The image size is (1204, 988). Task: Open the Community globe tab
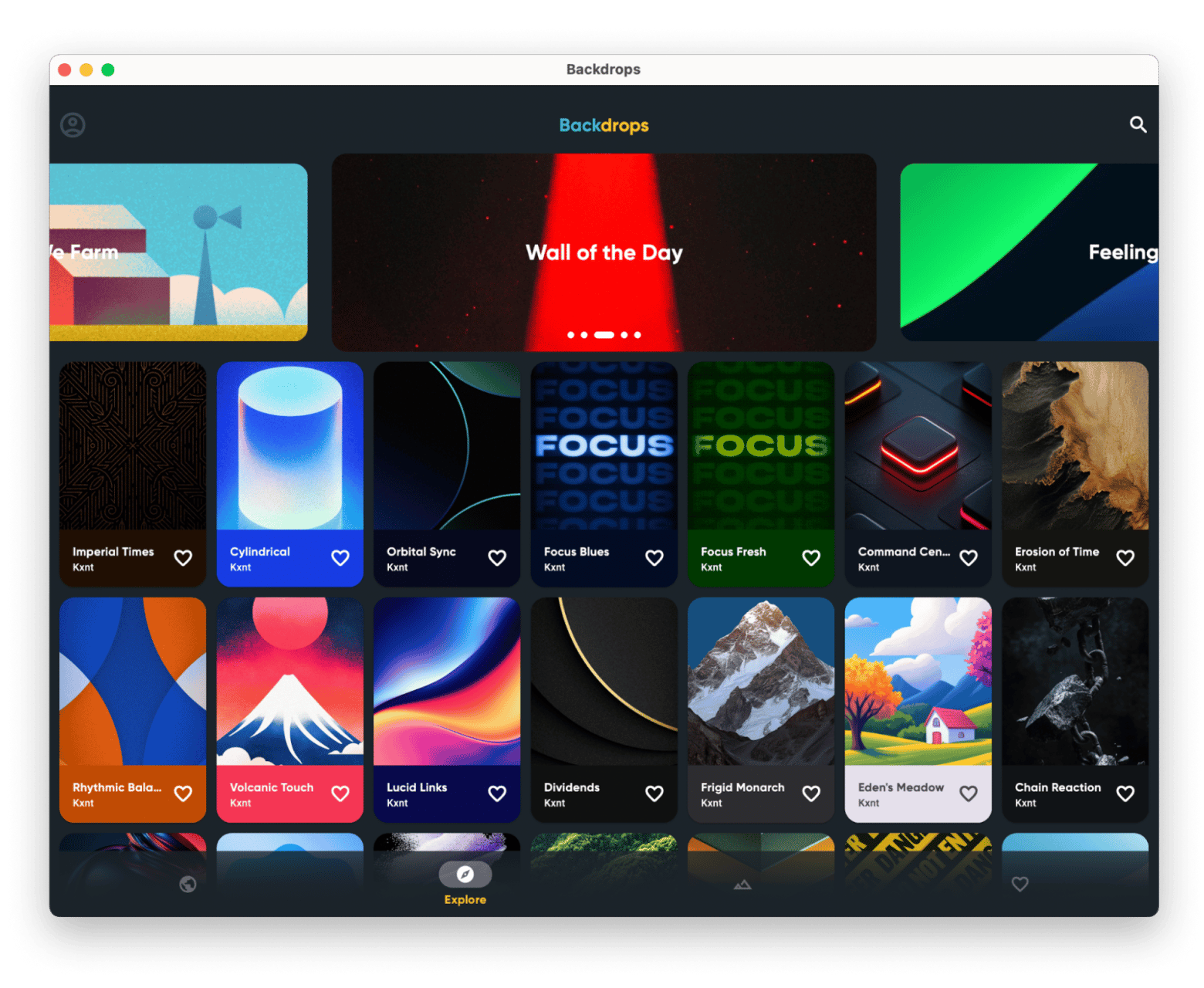pyautogui.click(x=188, y=885)
